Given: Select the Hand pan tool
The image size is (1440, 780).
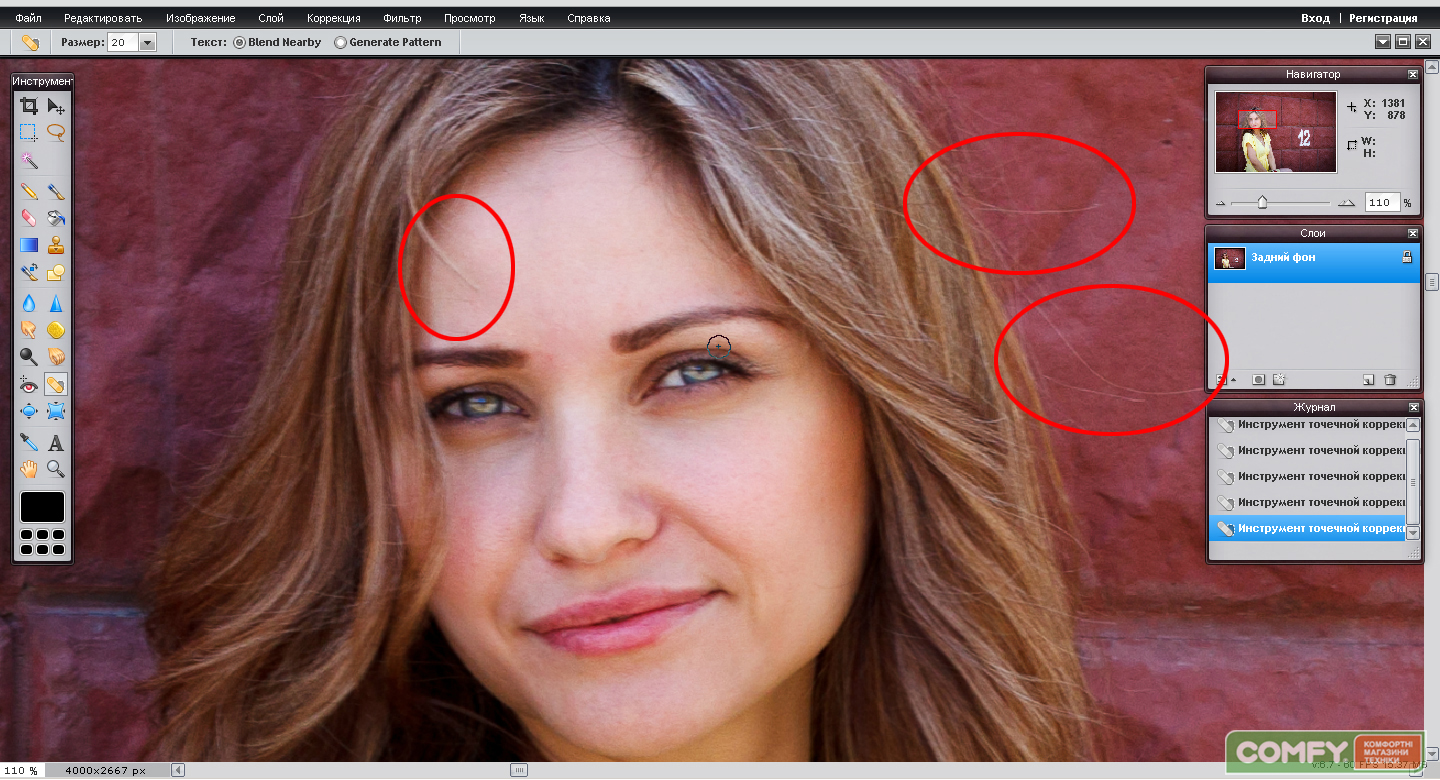Looking at the screenshot, I should (x=29, y=469).
